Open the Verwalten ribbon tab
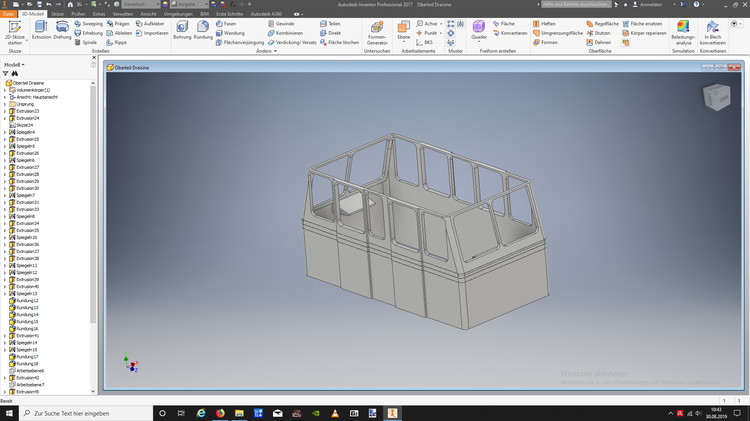750x421 pixels. (x=123, y=14)
